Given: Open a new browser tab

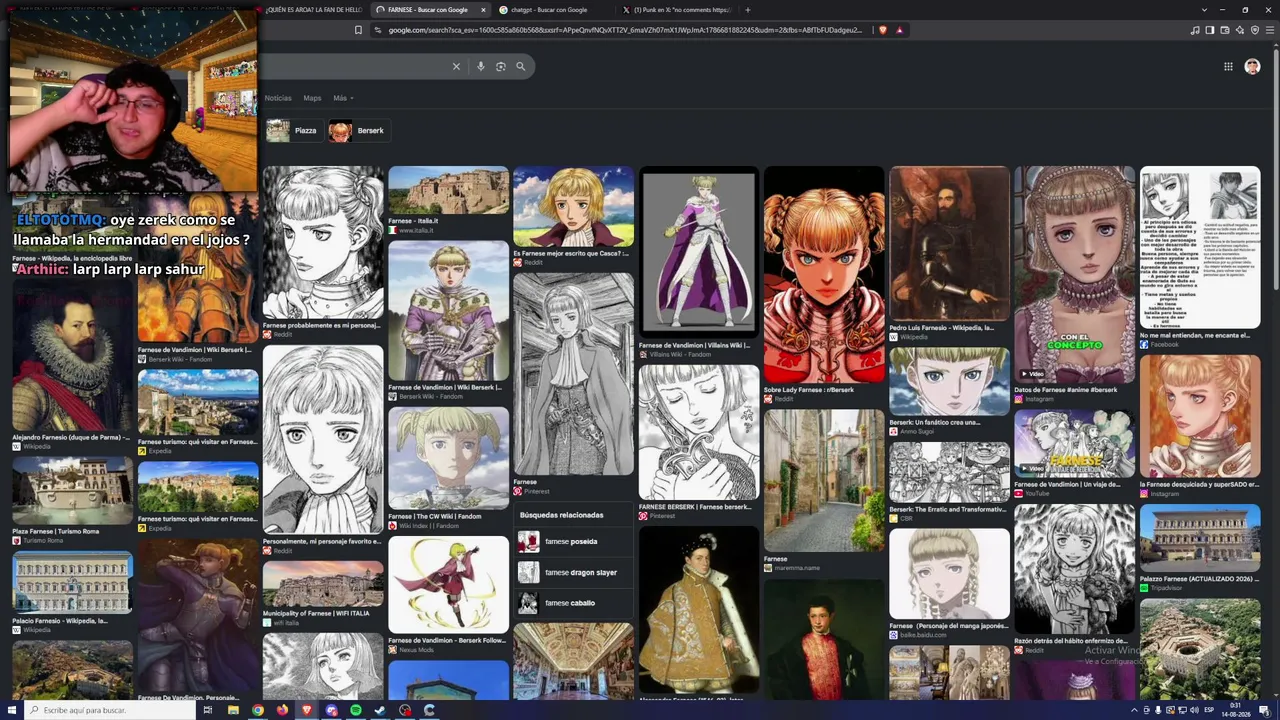Looking at the screenshot, I should (x=747, y=10).
